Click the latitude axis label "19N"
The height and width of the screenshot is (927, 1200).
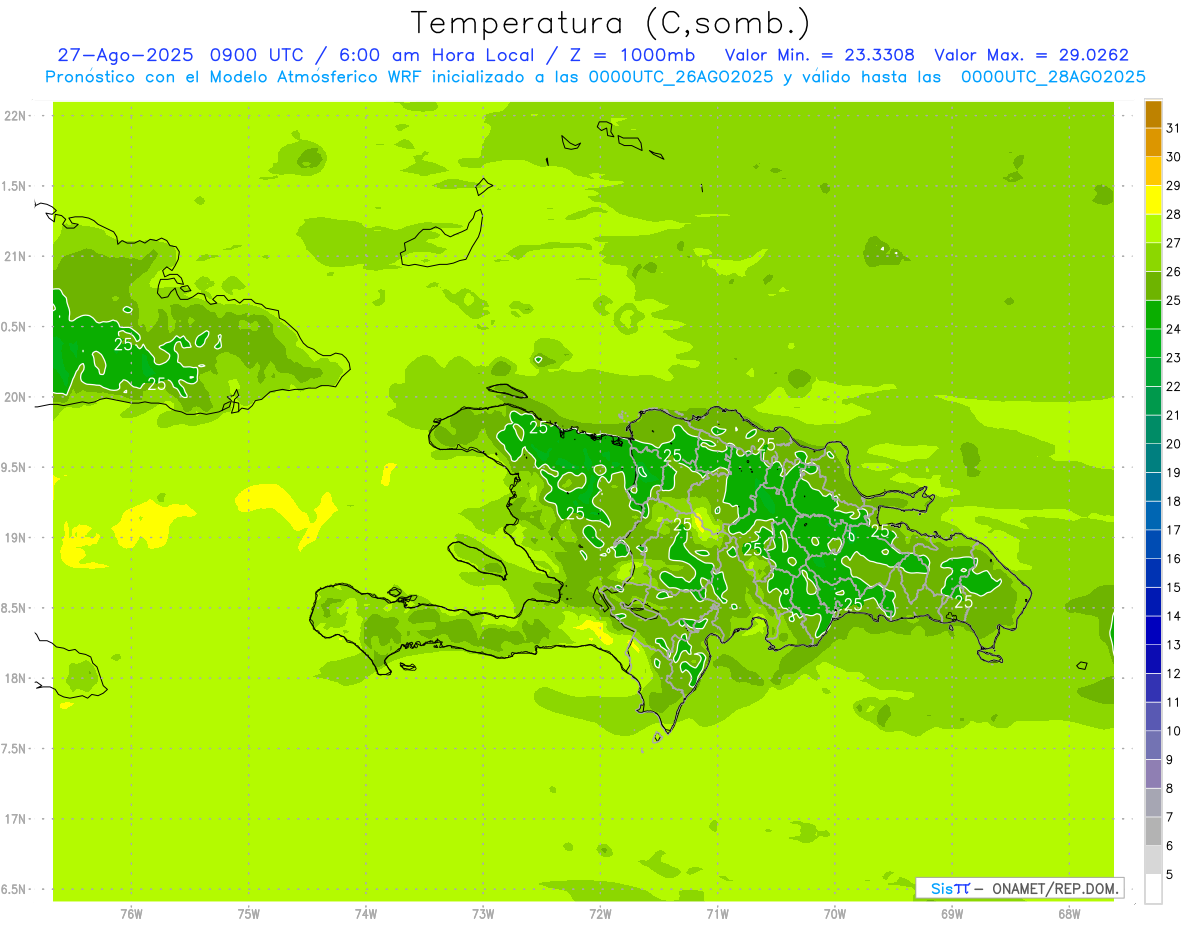pos(14,538)
